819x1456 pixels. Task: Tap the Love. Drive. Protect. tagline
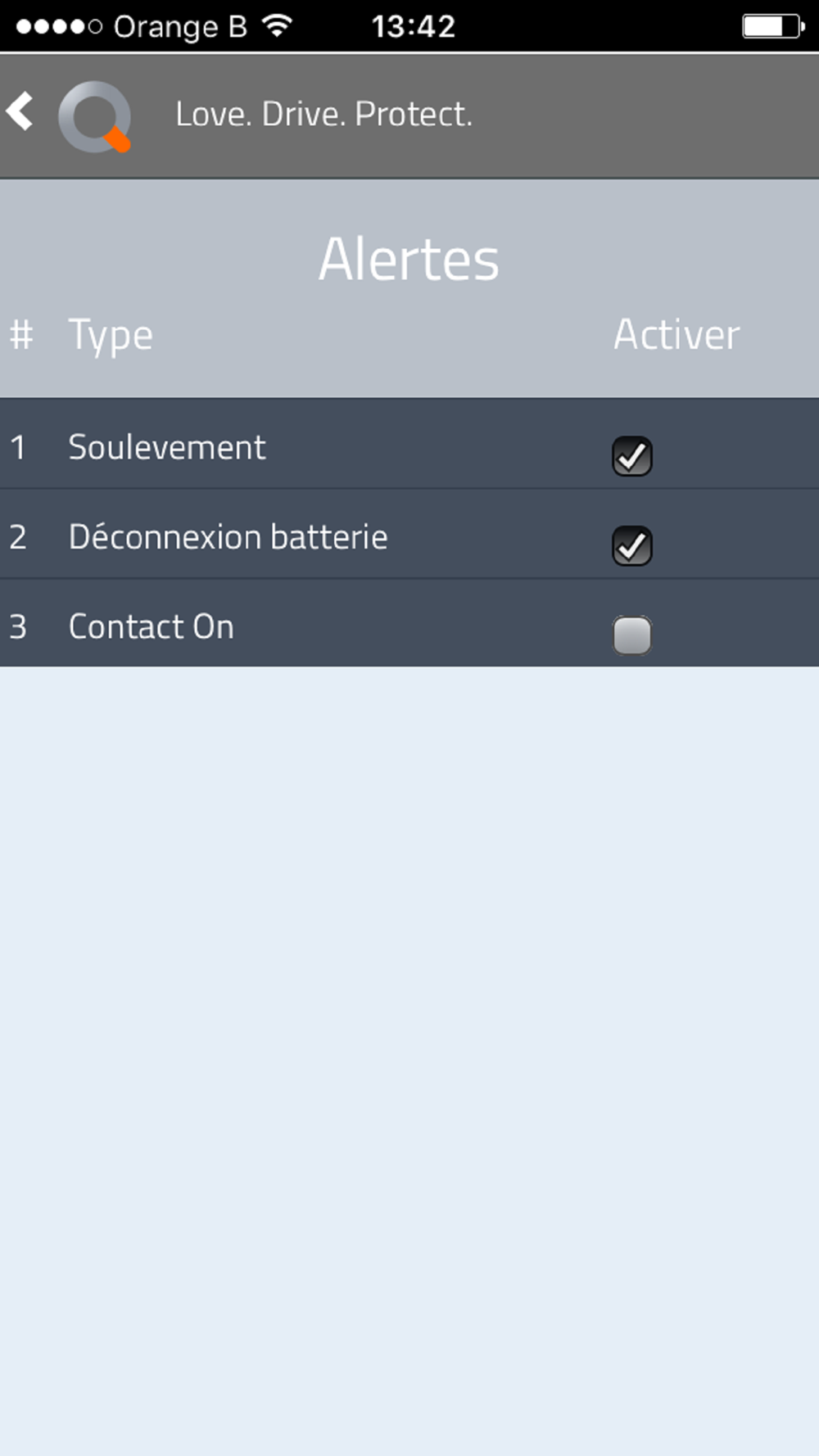point(324,114)
